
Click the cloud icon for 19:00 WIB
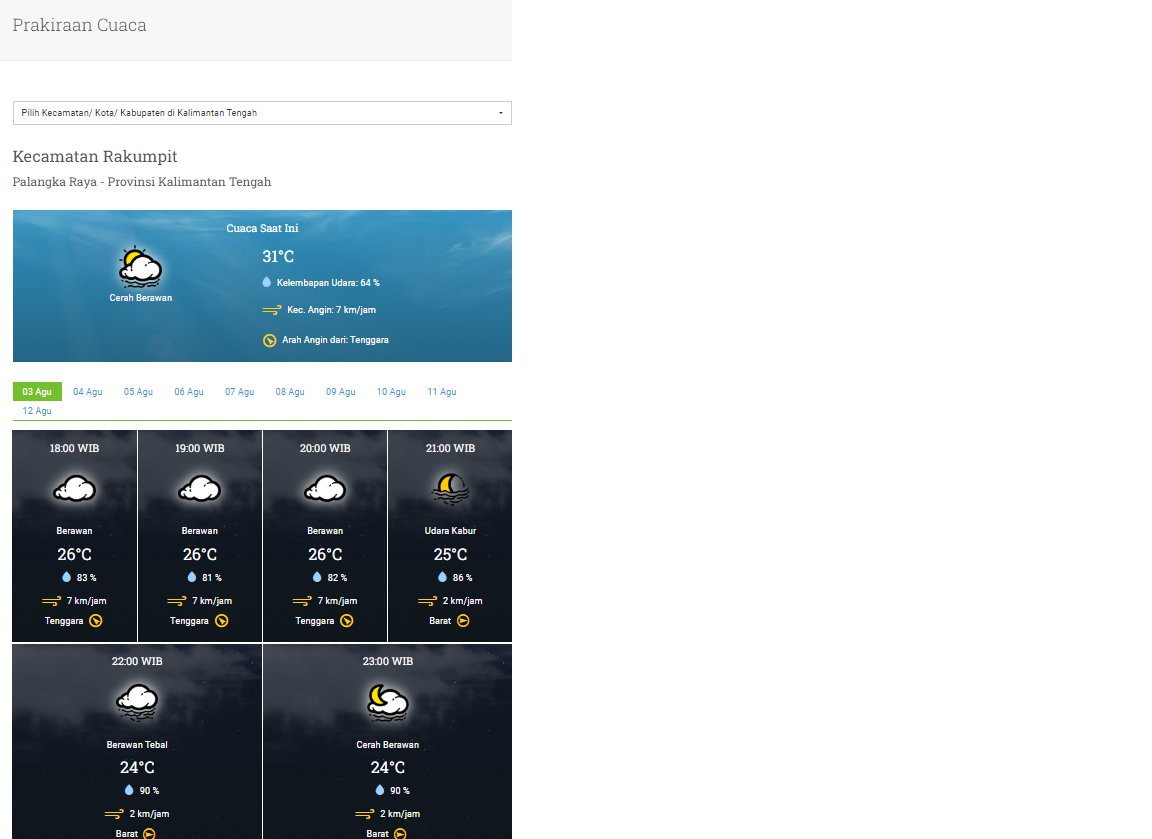pos(200,489)
